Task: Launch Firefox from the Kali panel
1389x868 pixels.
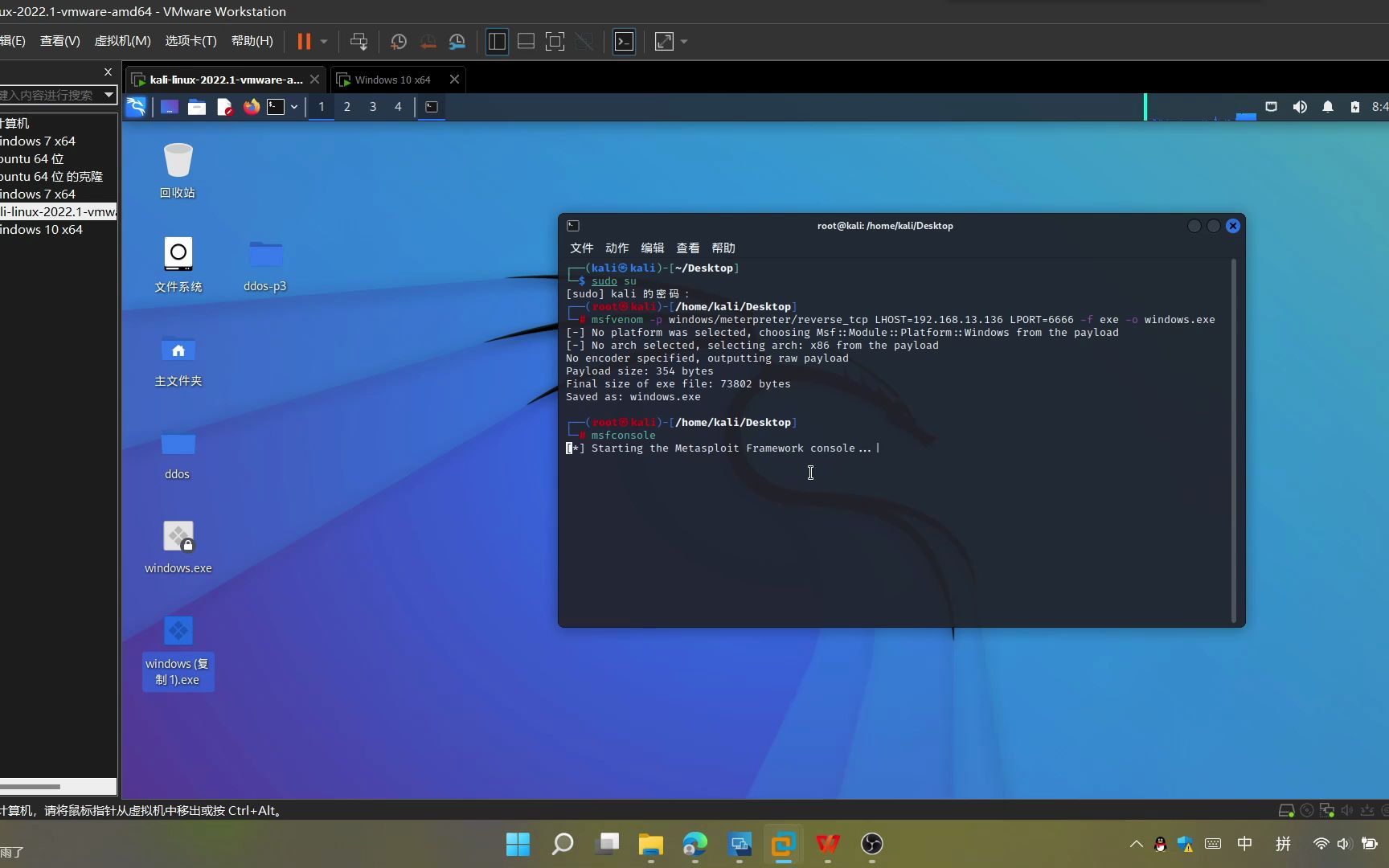Action: tap(252, 107)
